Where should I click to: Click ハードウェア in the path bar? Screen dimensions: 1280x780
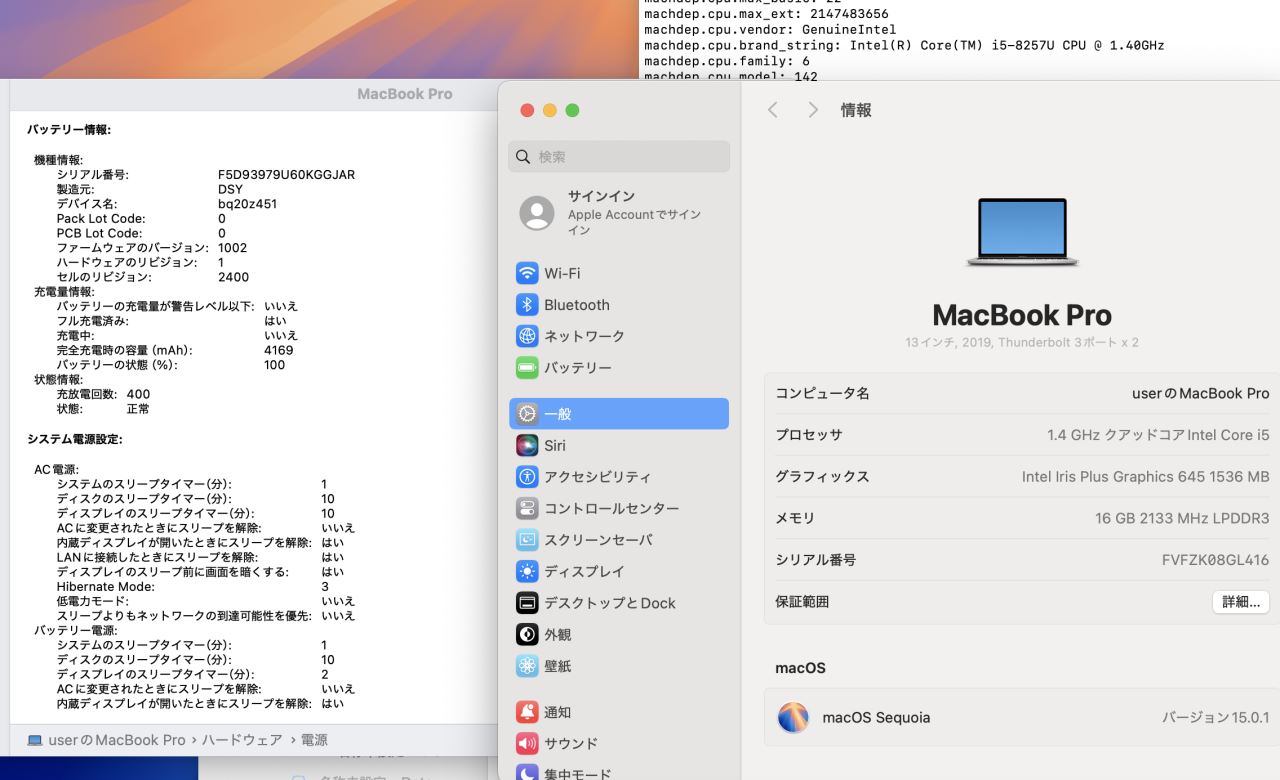[242, 740]
